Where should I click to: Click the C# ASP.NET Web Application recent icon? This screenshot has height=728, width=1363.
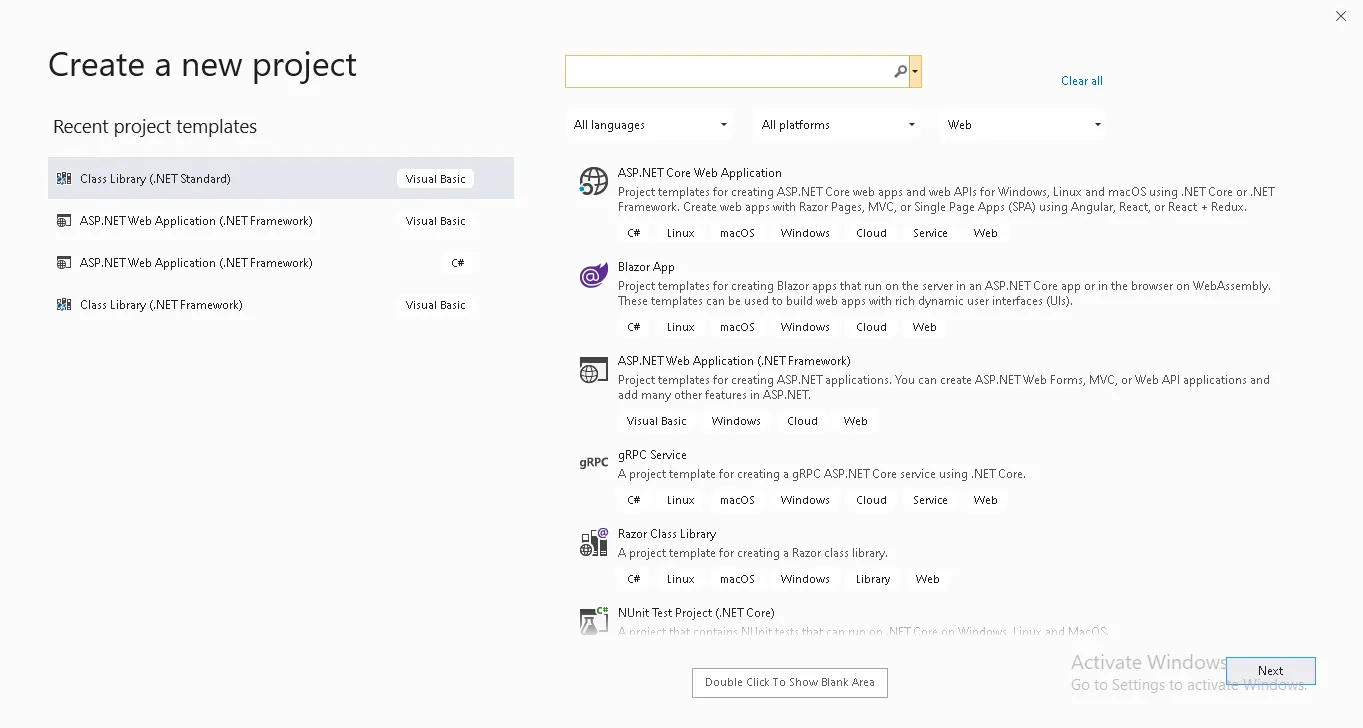coord(64,263)
